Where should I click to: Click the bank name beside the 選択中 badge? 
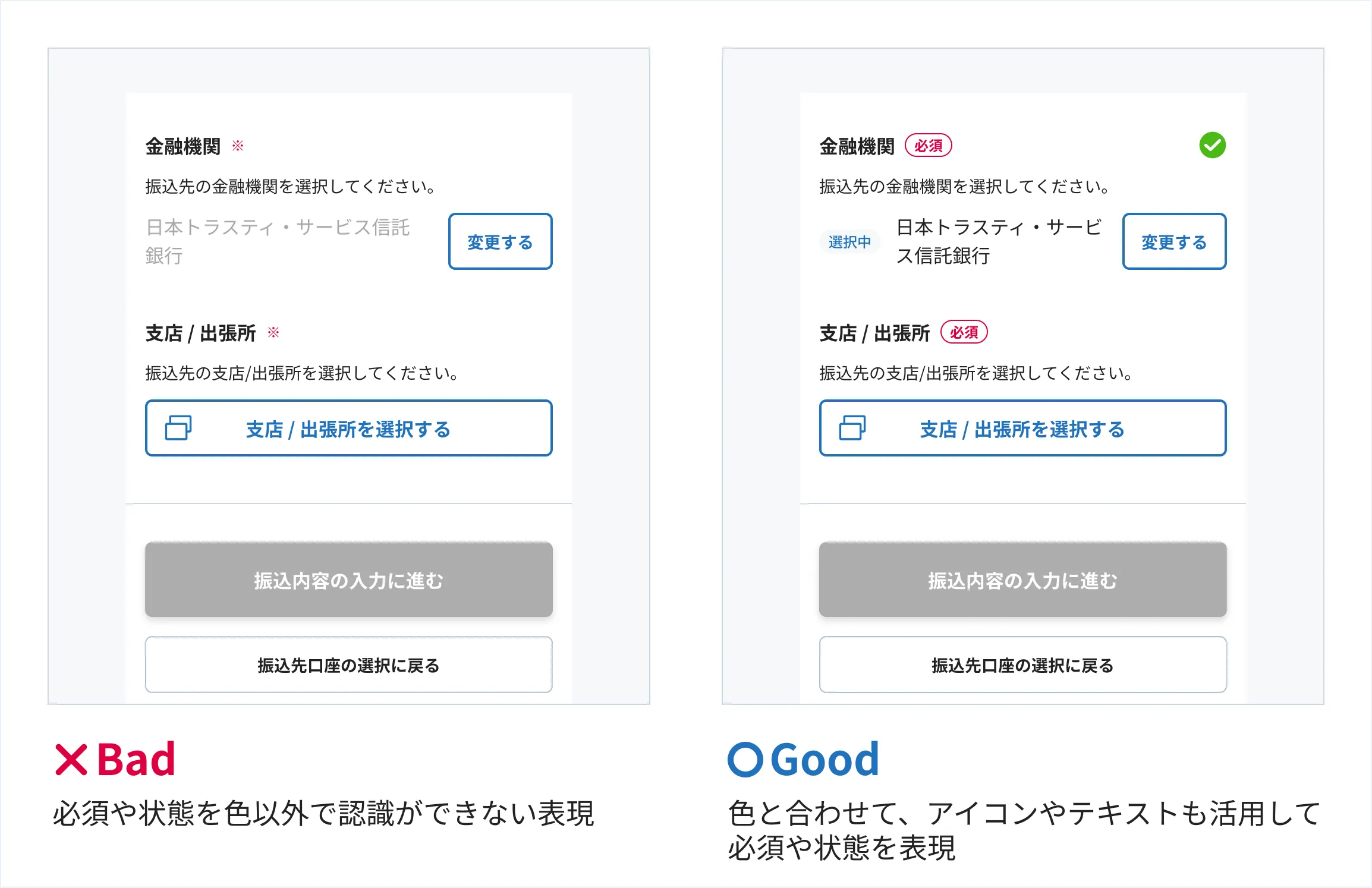pyautogui.click(x=999, y=241)
